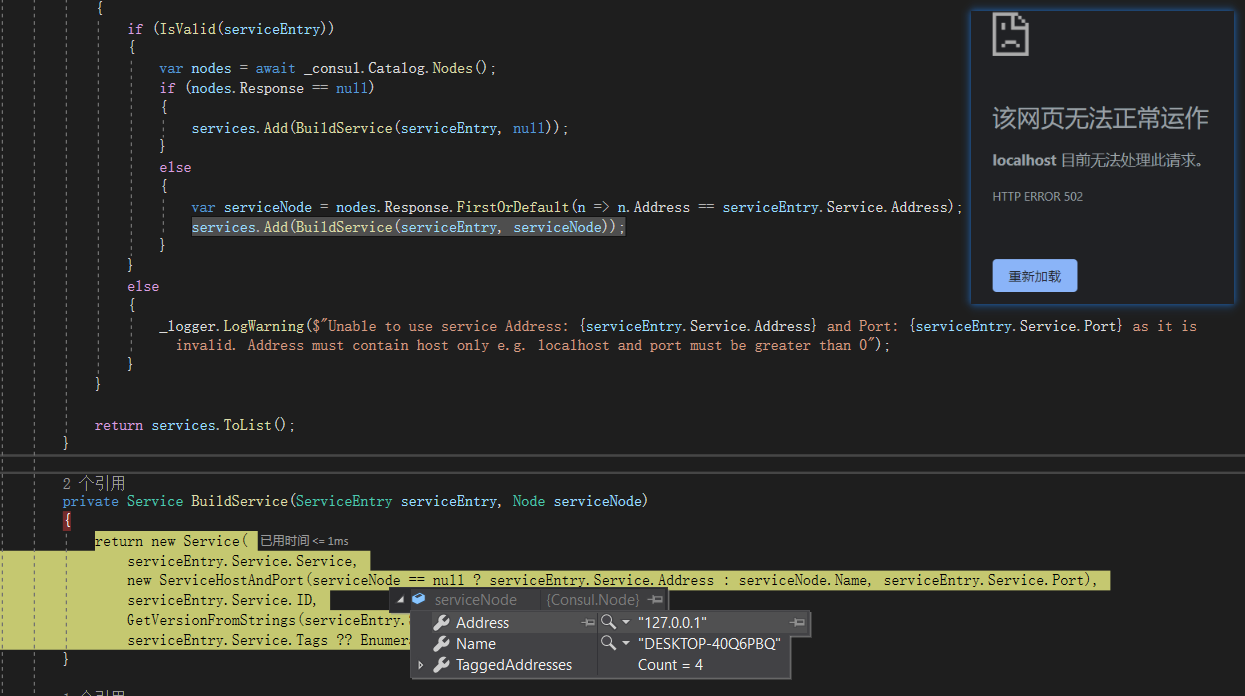Click the TaggedAddresses wrench icon
Image resolution: width=1245 pixels, height=696 pixels.
pyautogui.click(x=441, y=665)
